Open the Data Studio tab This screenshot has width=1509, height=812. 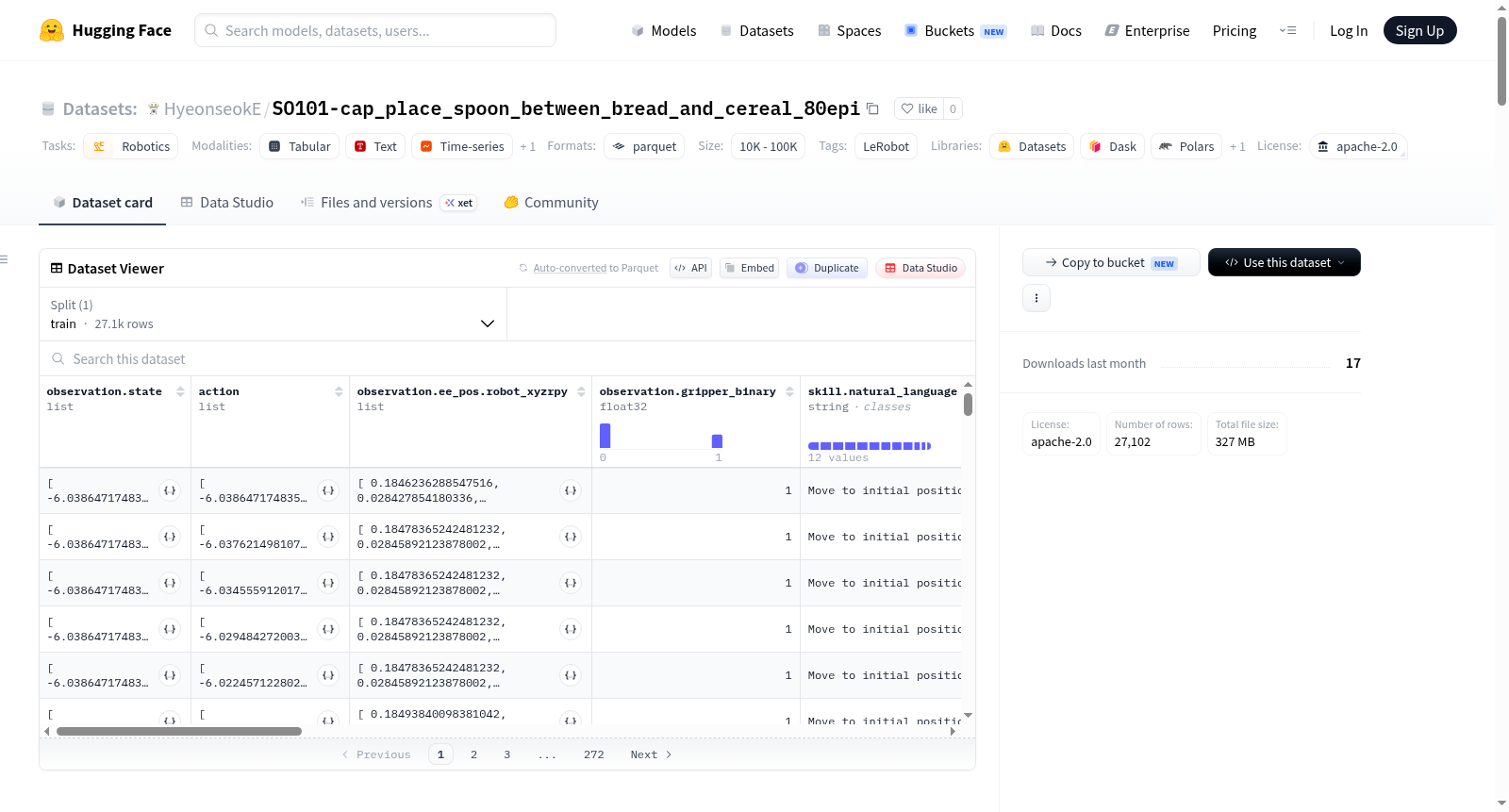click(x=227, y=203)
